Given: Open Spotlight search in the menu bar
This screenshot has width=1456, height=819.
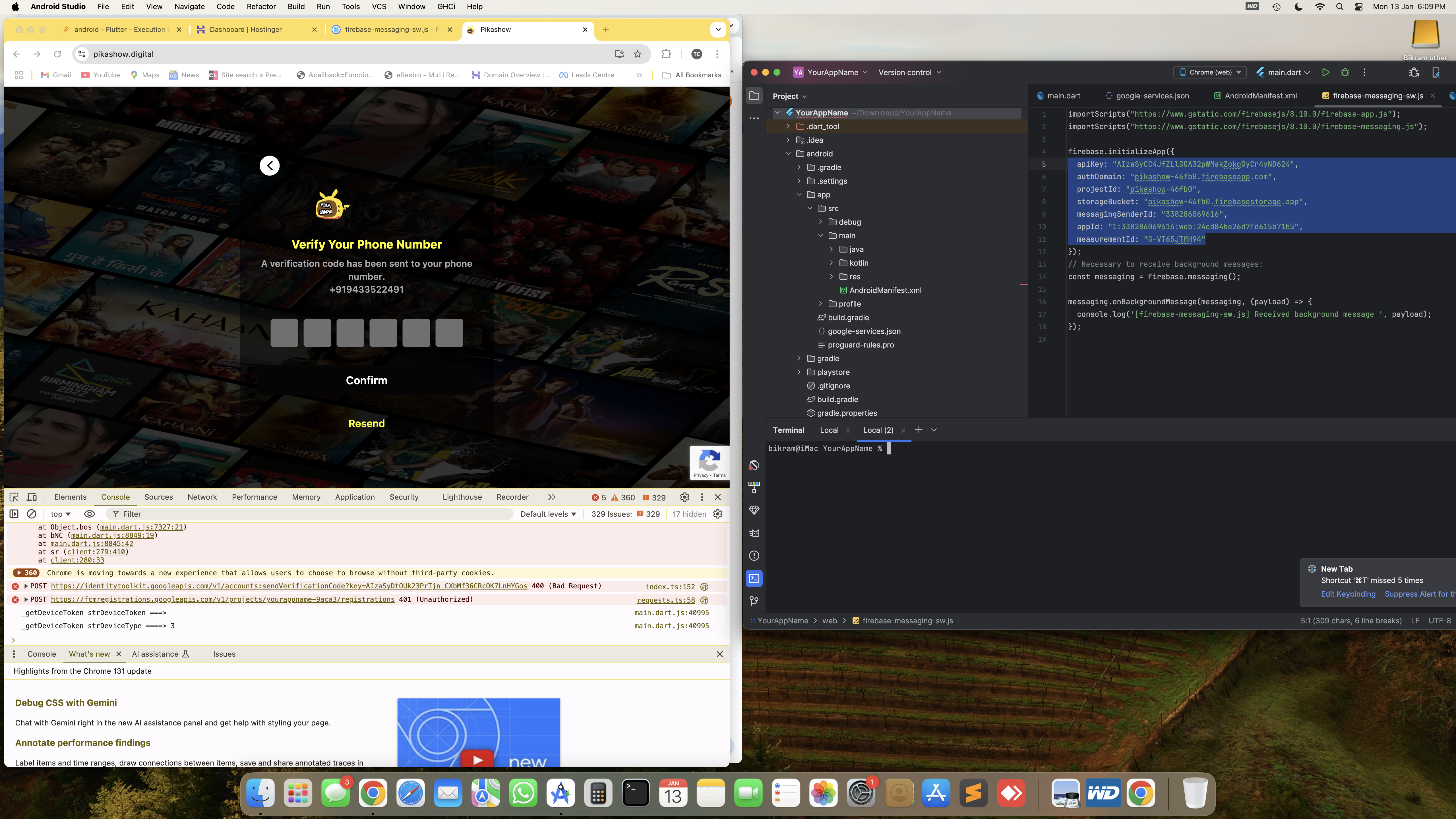Looking at the screenshot, I should point(1340,7).
